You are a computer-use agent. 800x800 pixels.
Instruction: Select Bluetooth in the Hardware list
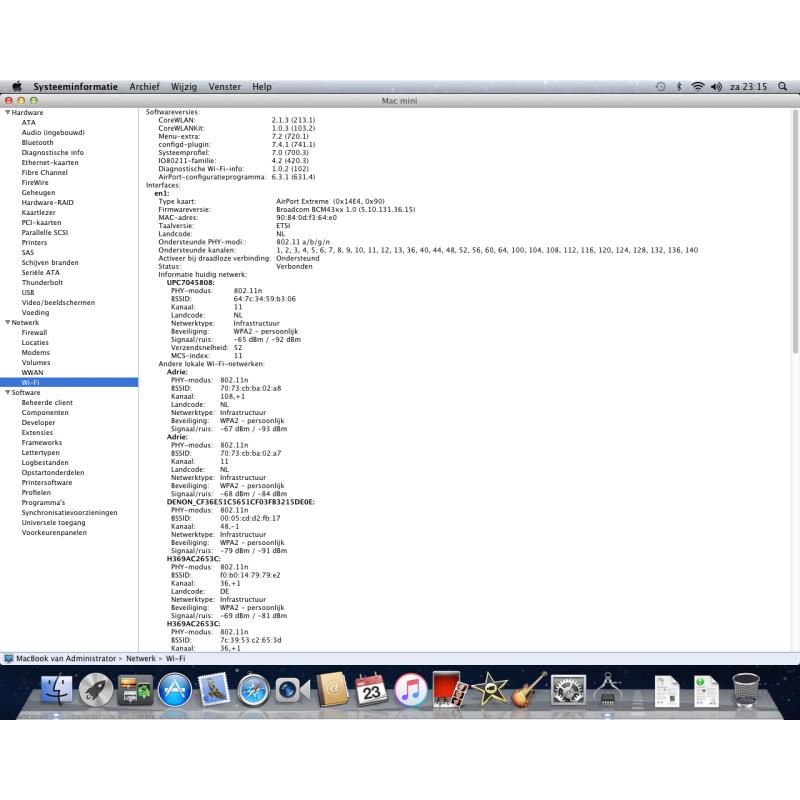point(37,142)
